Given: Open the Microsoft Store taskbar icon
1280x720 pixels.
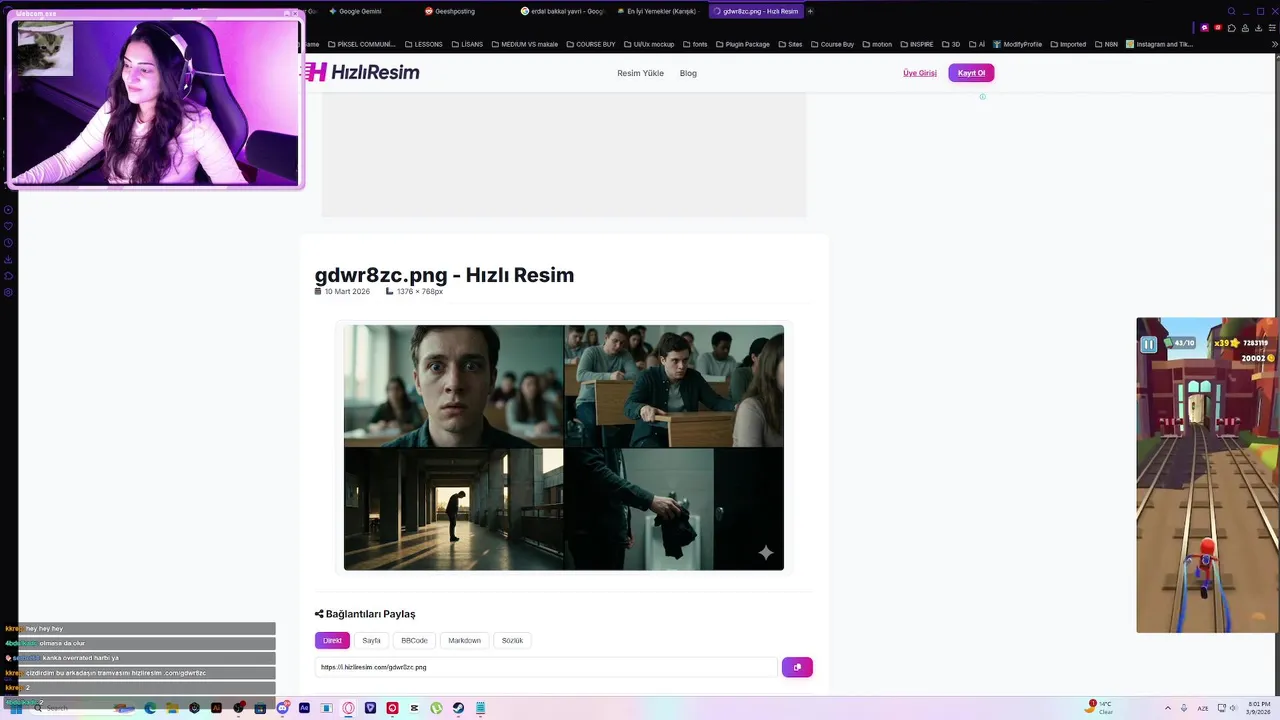Looking at the screenshot, I should tap(260, 708).
